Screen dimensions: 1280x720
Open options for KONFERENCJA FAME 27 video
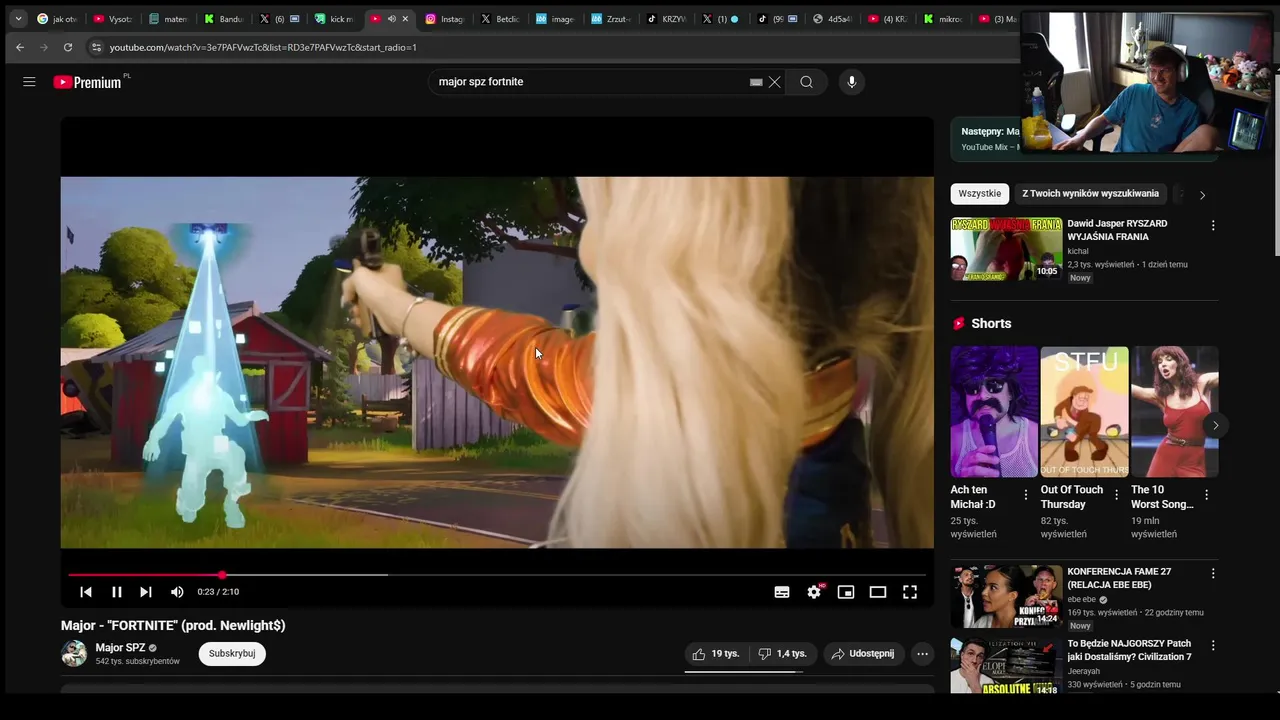point(1213,574)
